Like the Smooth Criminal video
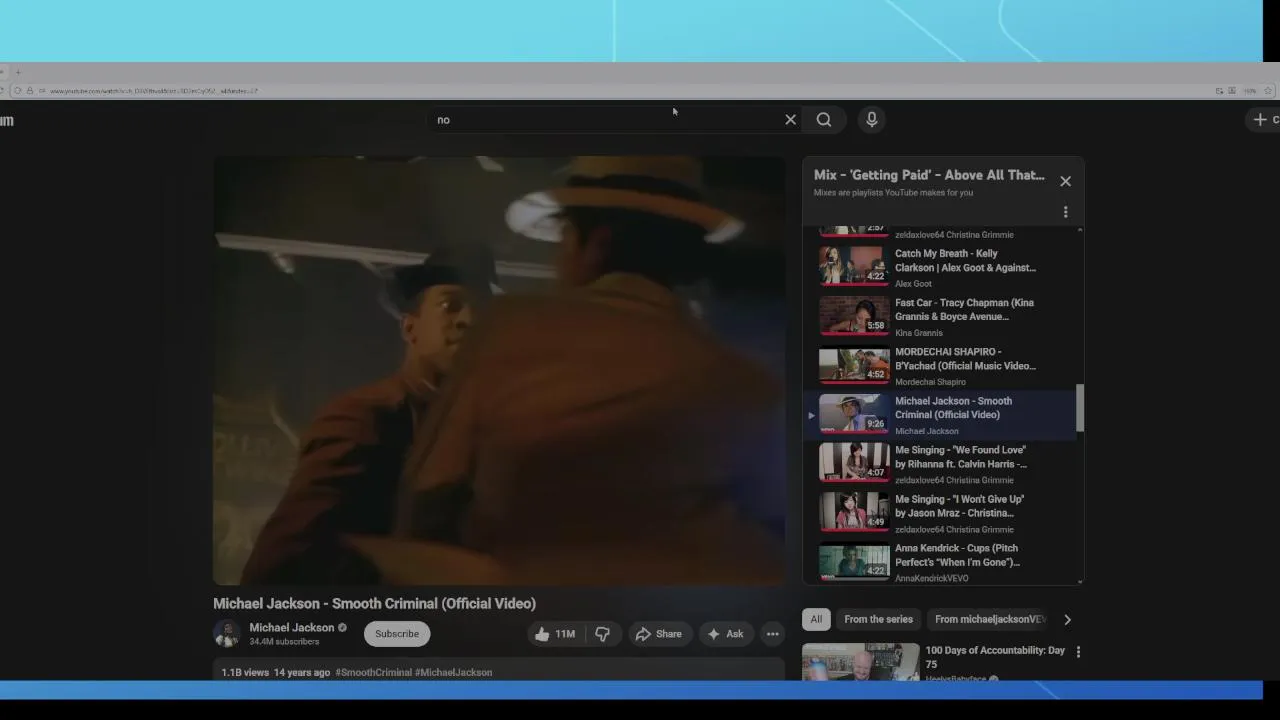Screen dimensions: 1280x720 555,634
